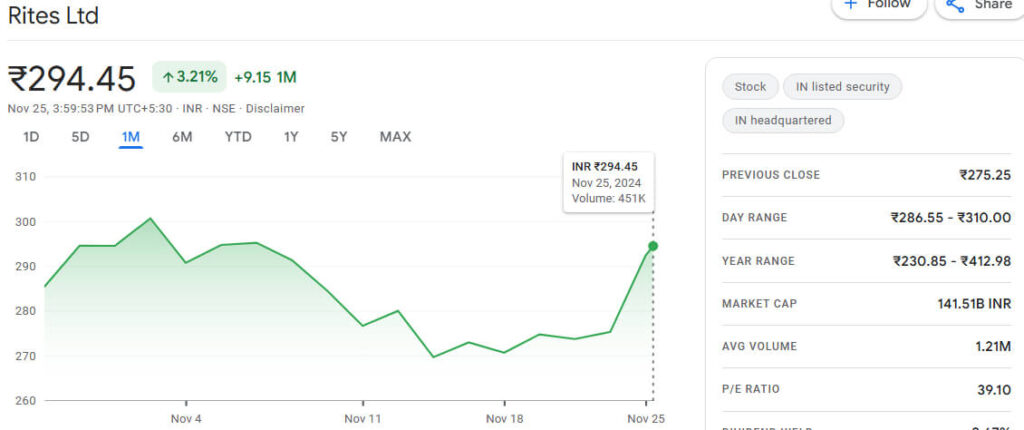Image resolution: width=1024 pixels, height=430 pixels.
Task: Open the Disclaimer link
Action: [275, 108]
